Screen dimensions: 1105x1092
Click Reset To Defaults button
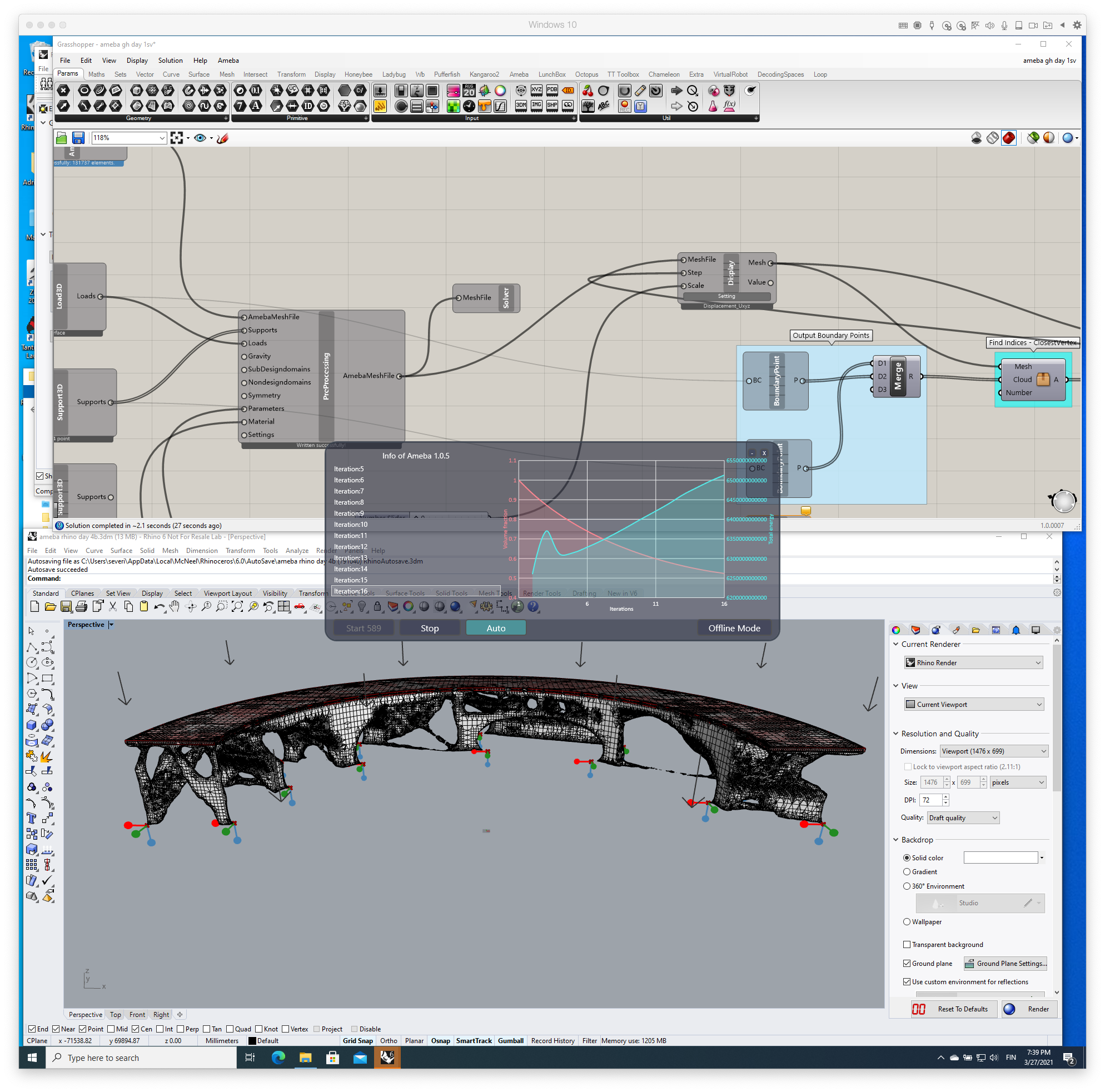coord(953,1009)
